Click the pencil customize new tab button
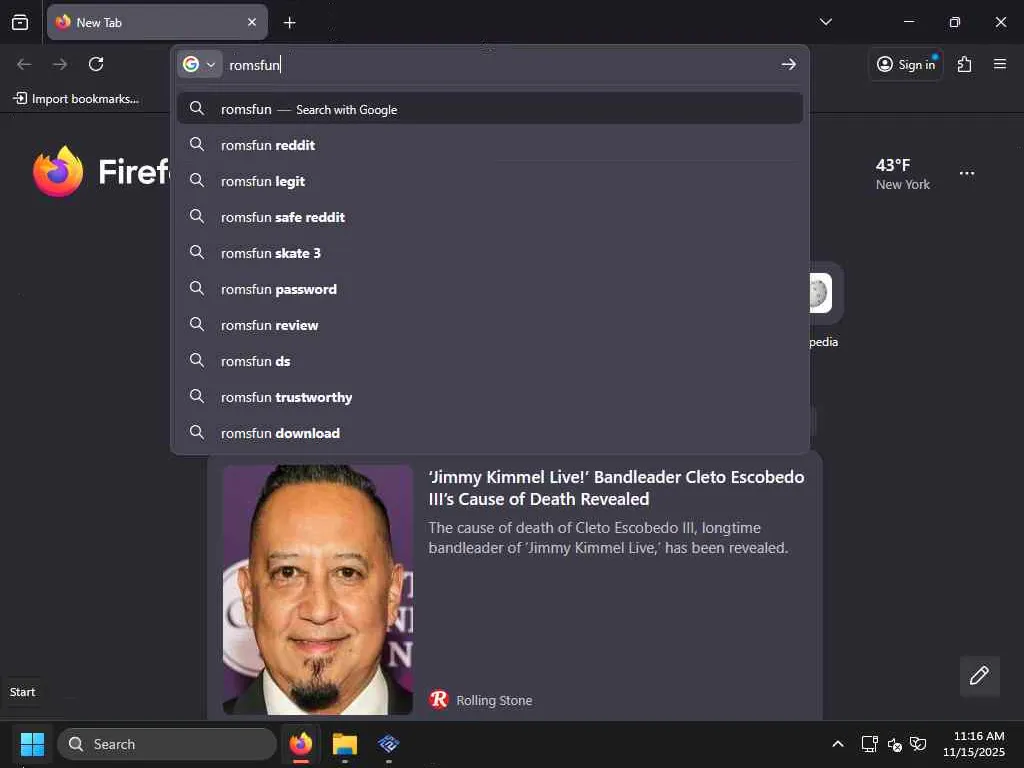The height and width of the screenshot is (768, 1024). click(x=979, y=675)
